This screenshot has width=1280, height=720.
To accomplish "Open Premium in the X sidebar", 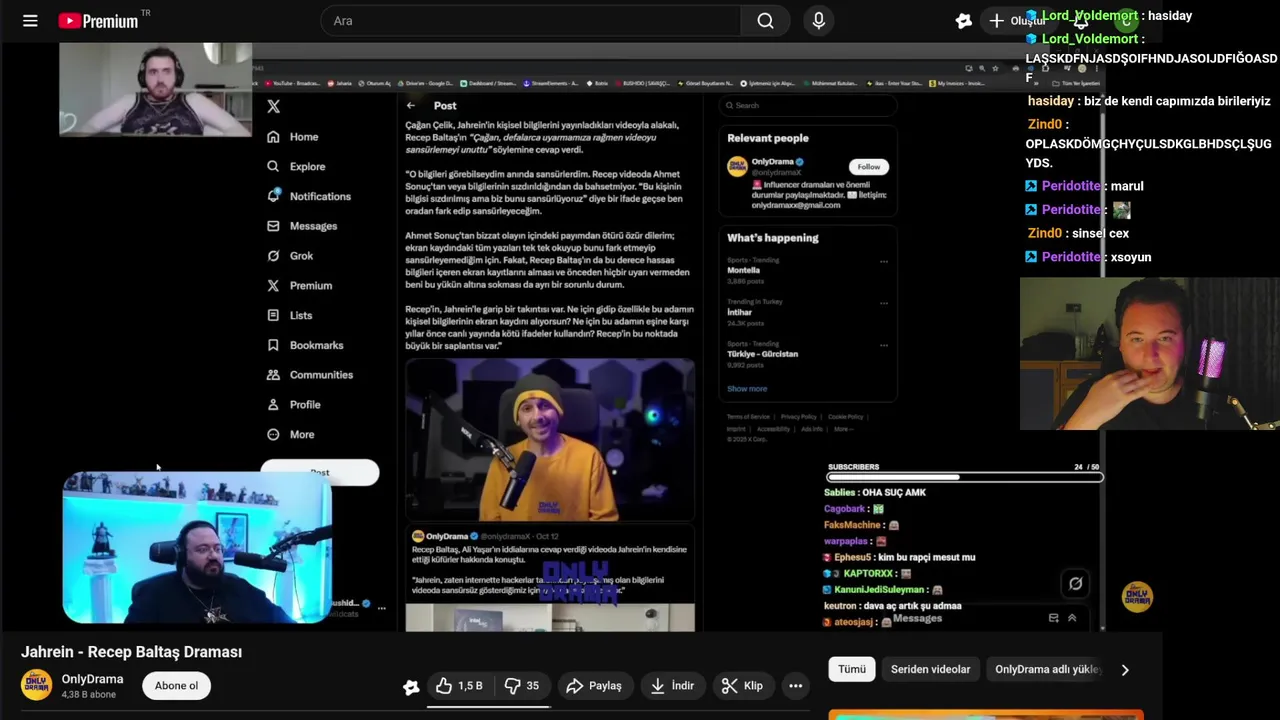I will click(299, 286).
